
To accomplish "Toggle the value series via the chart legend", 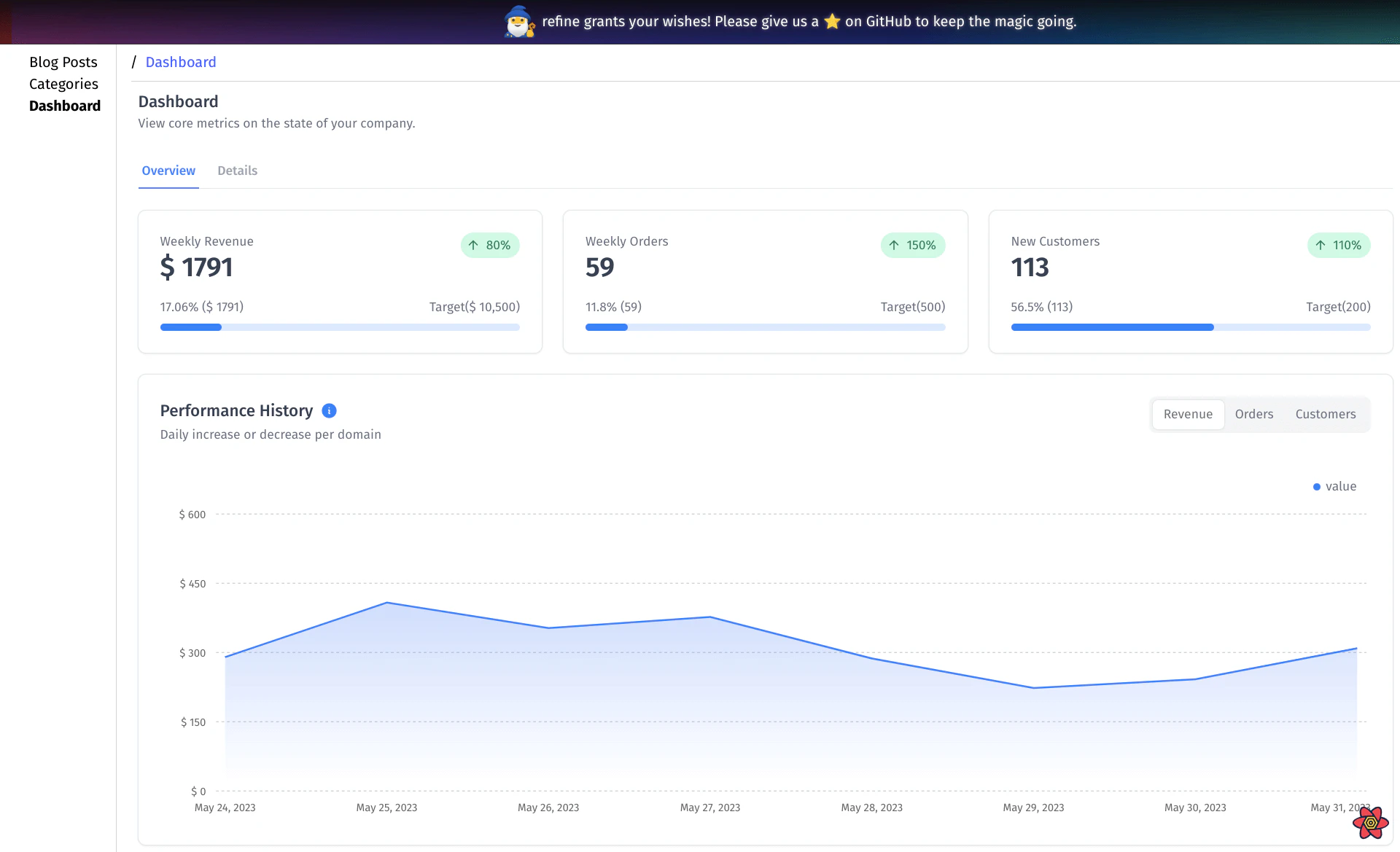I will (x=1334, y=486).
